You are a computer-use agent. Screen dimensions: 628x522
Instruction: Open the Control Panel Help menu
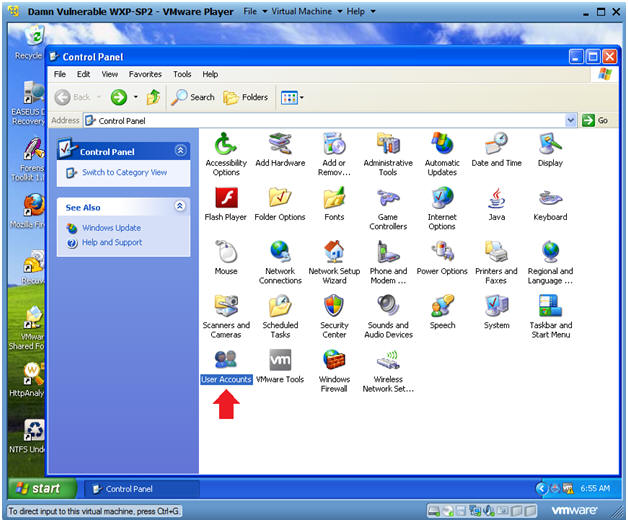pyautogui.click(x=210, y=74)
